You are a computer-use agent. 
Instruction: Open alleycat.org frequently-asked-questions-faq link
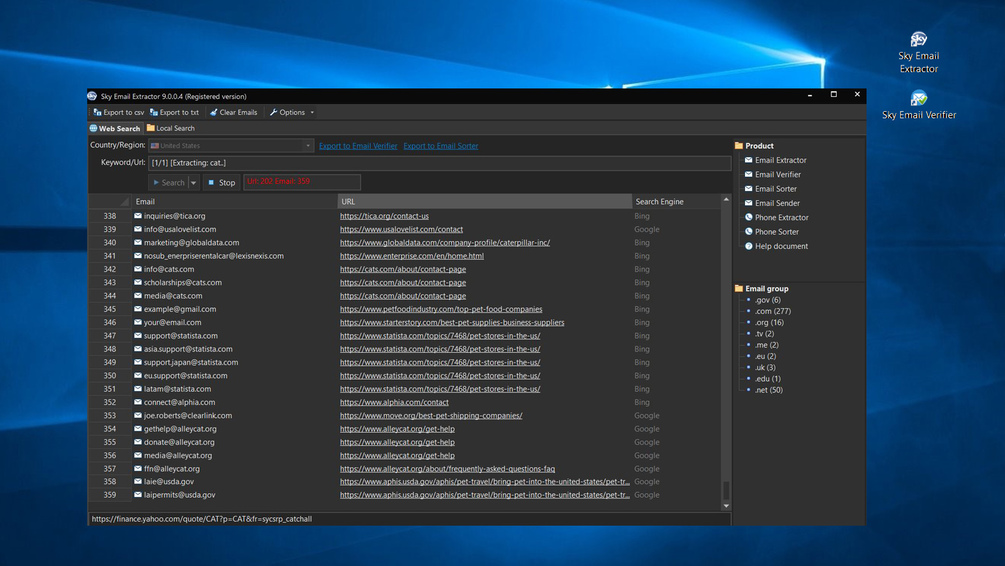click(x=447, y=469)
